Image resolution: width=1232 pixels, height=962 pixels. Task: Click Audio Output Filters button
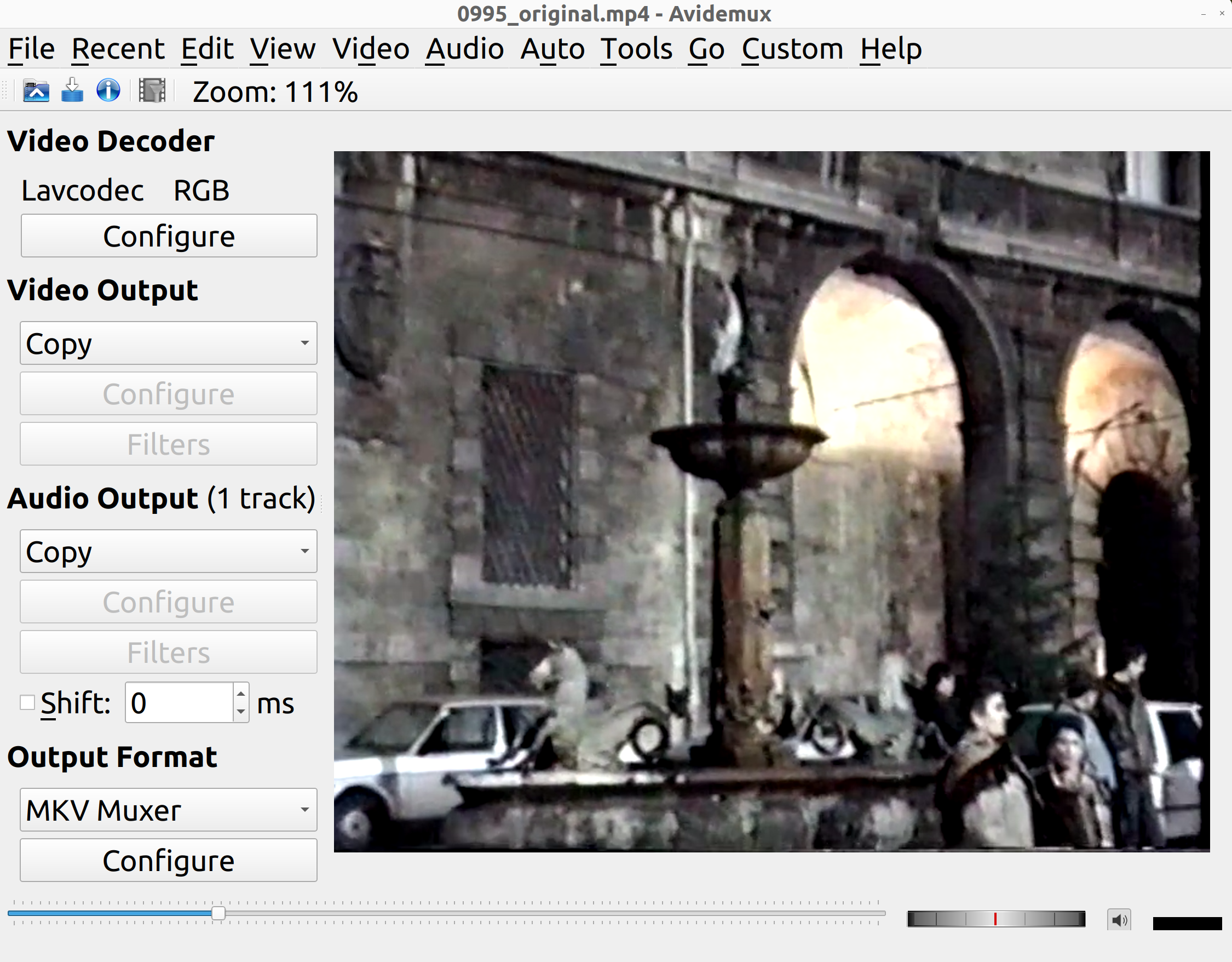(169, 652)
